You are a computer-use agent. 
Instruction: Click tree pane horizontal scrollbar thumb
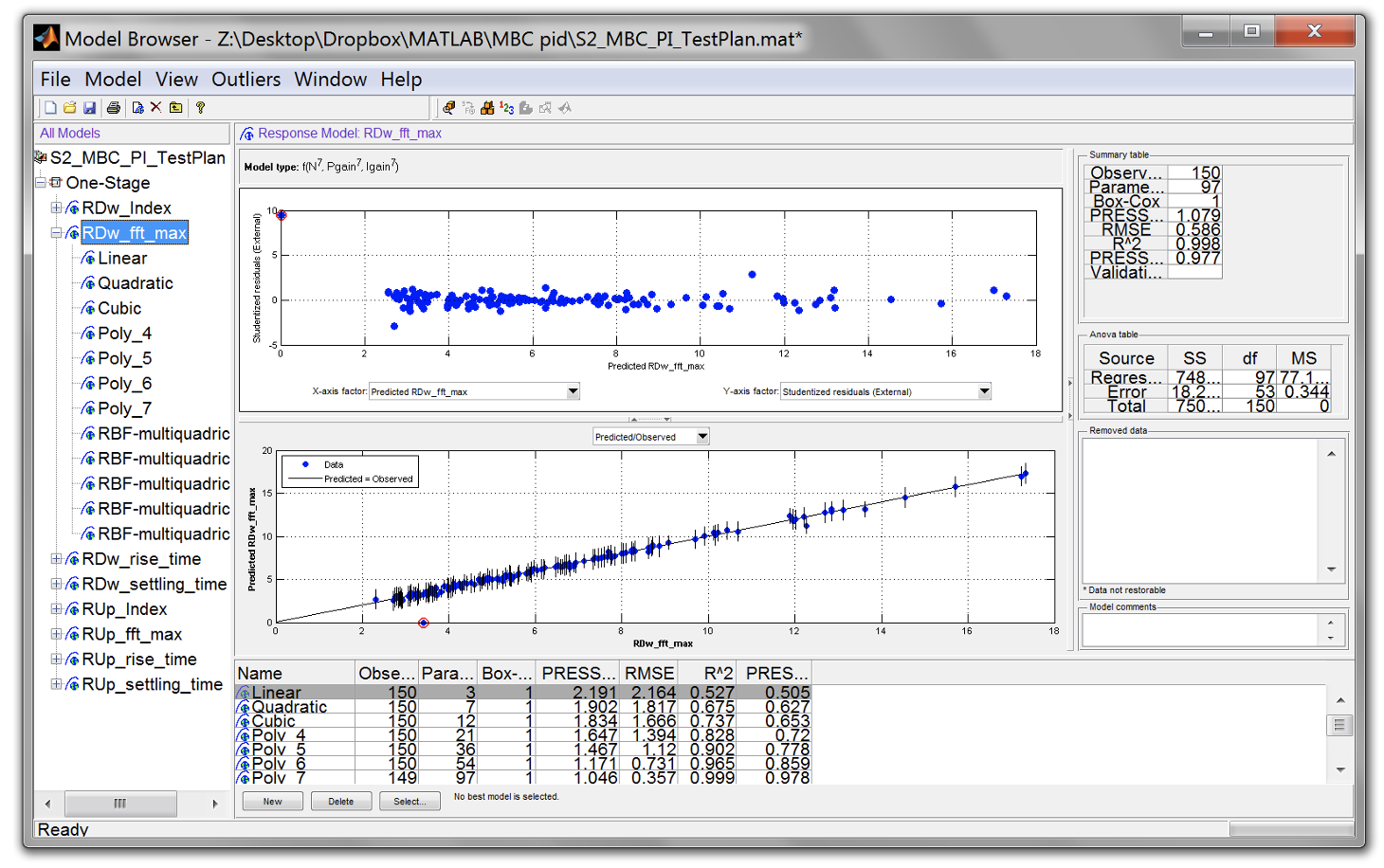click(x=119, y=804)
